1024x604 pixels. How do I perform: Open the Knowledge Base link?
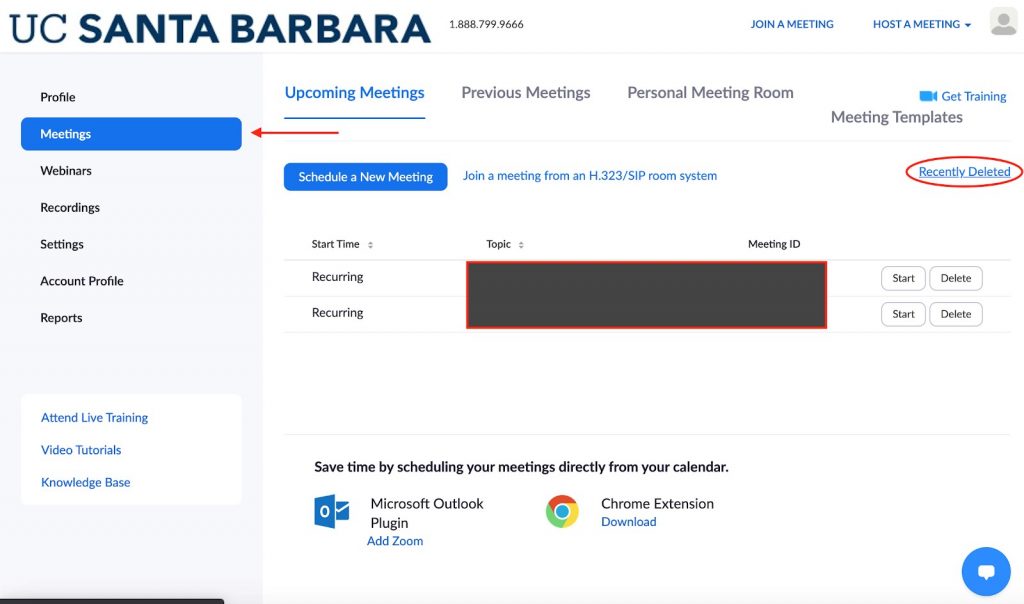pos(86,483)
